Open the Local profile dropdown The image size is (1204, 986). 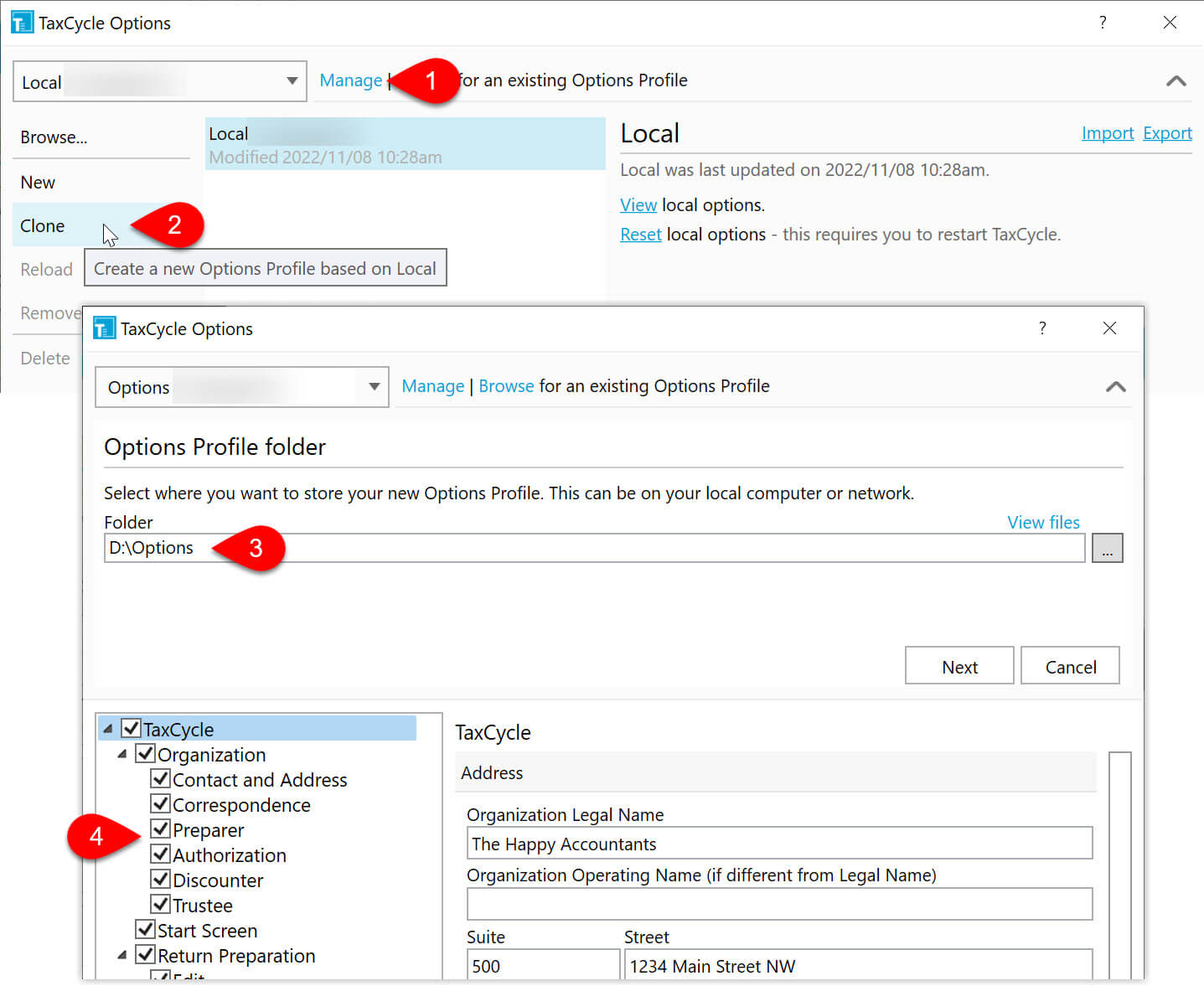click(160, 81)
